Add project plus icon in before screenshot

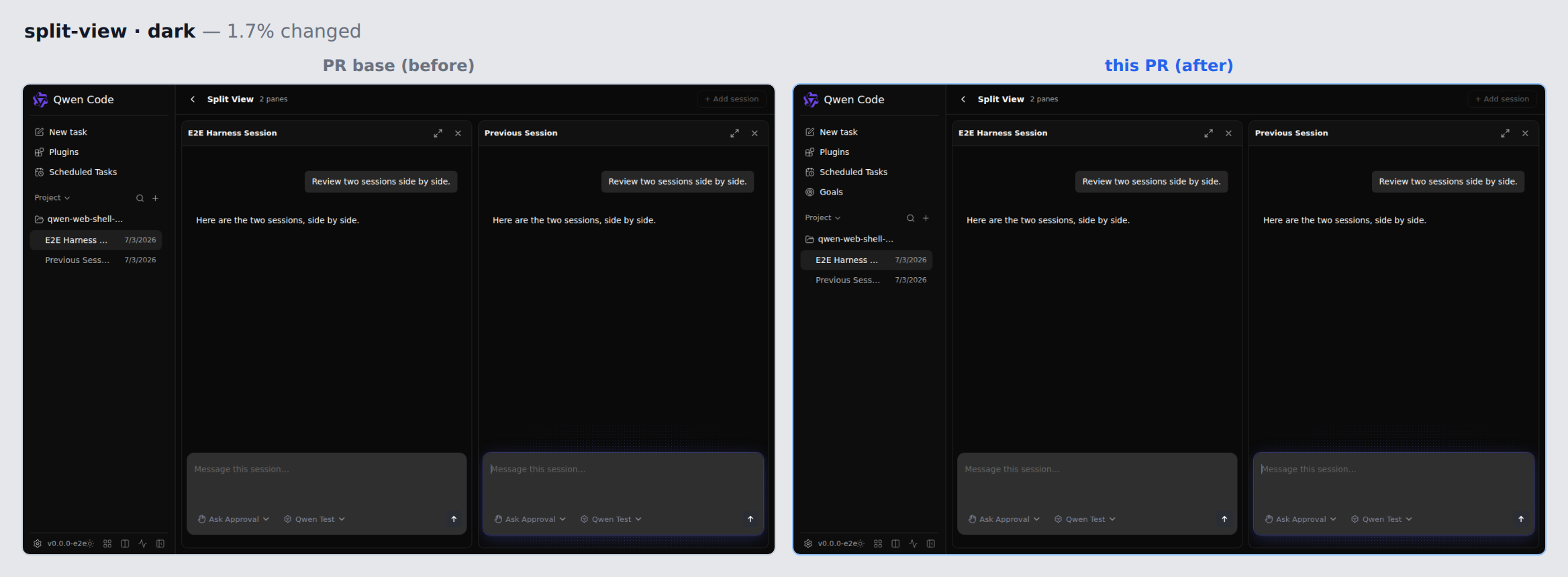click(x=155, y=198)
